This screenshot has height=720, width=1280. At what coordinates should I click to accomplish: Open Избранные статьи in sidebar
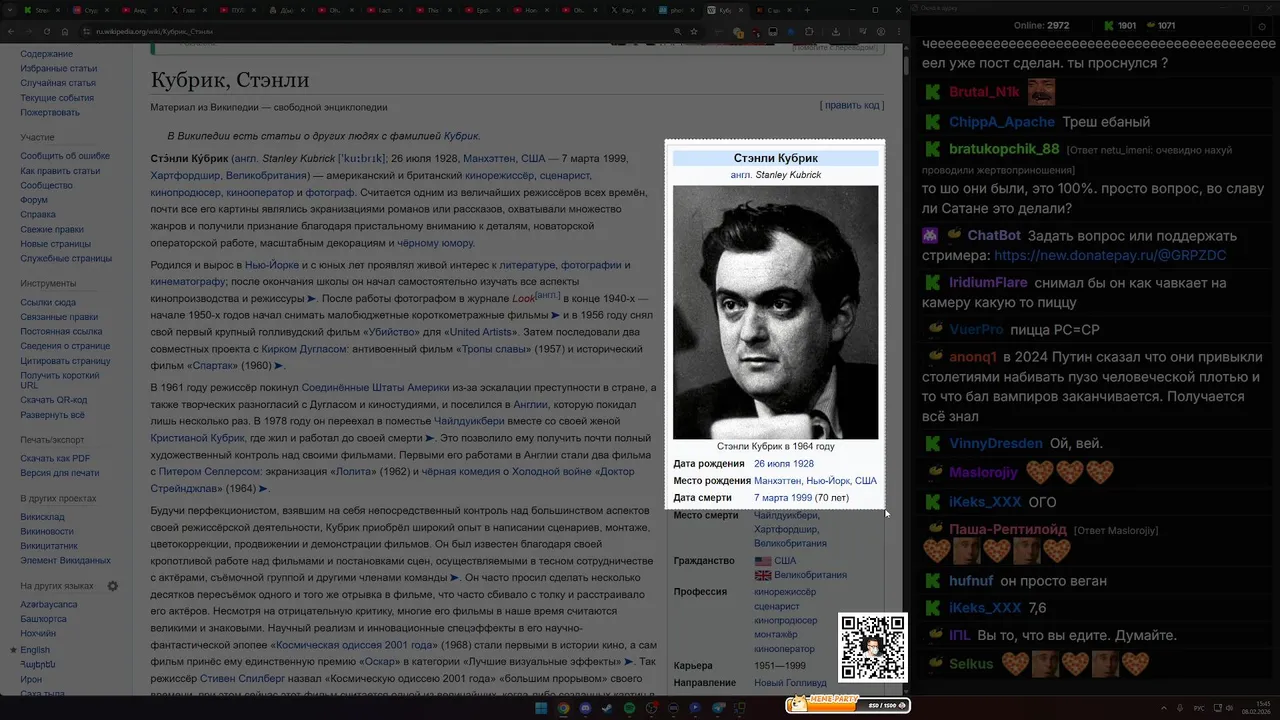[59, 68]
